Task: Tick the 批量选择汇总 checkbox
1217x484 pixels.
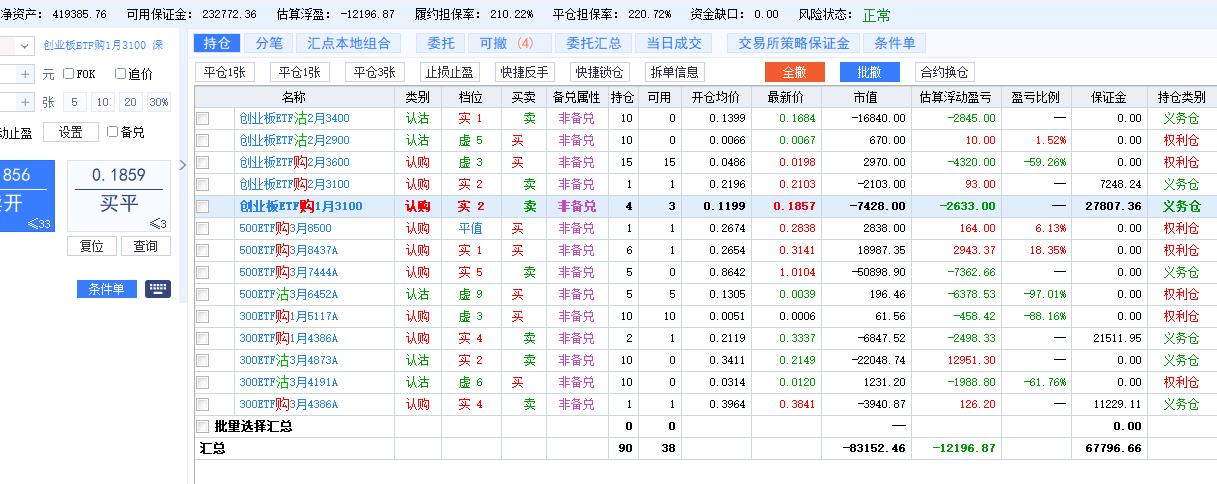Action: pos(203,426)
